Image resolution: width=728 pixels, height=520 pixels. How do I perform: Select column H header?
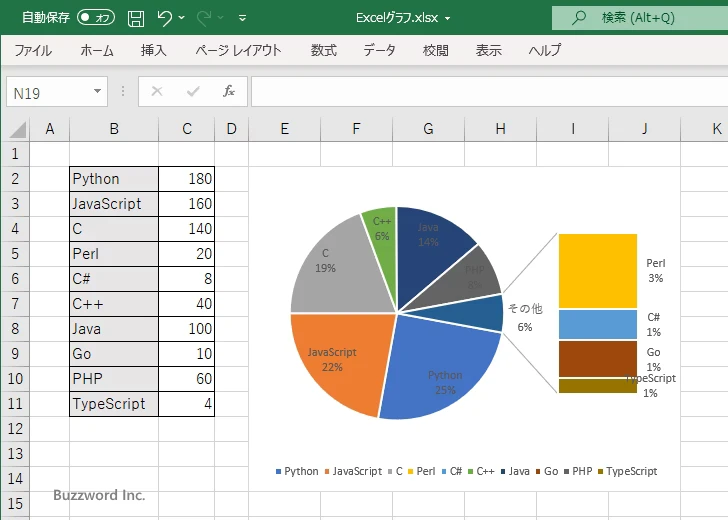click(x=500, y=129)
